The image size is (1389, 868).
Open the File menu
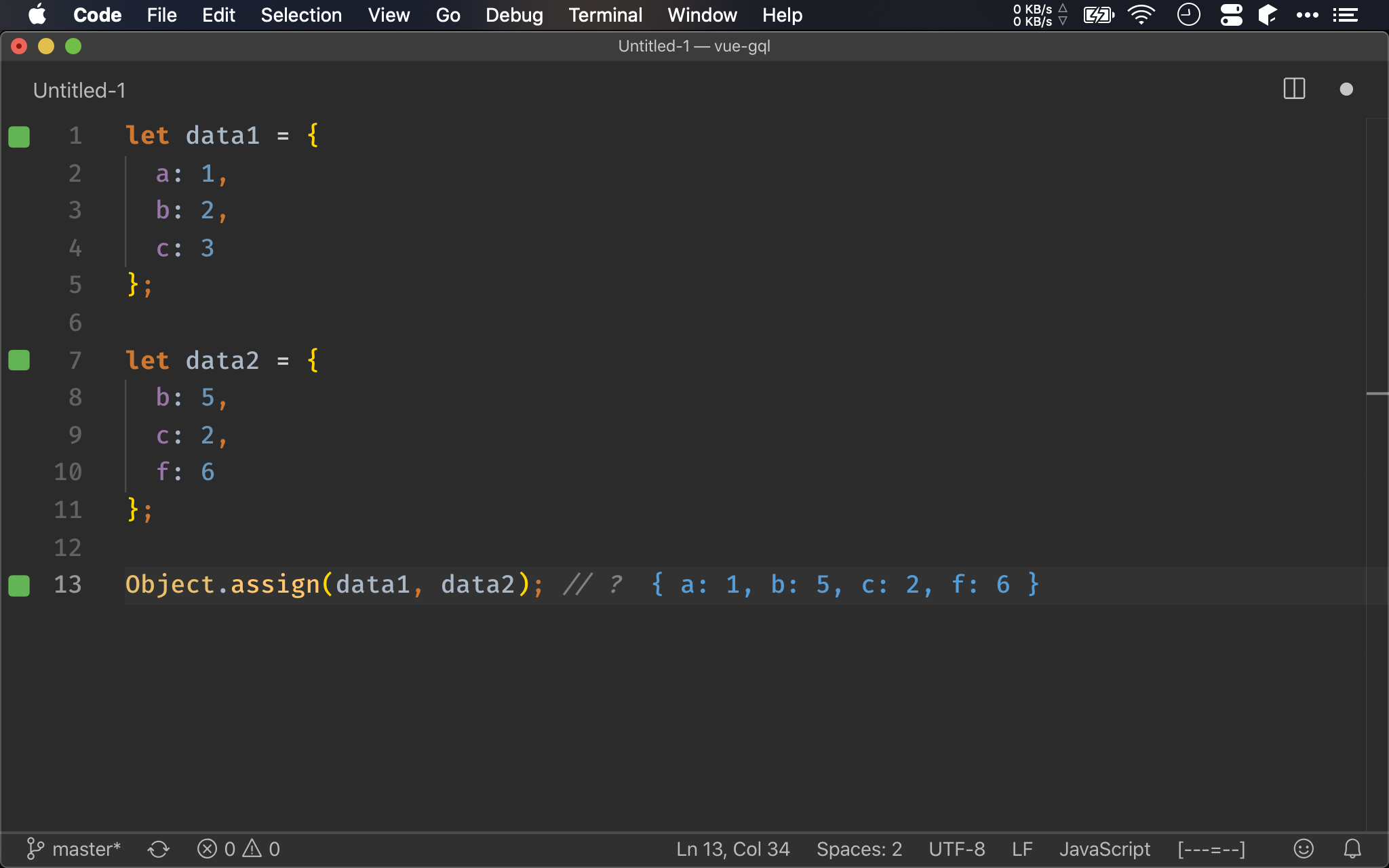161,15
